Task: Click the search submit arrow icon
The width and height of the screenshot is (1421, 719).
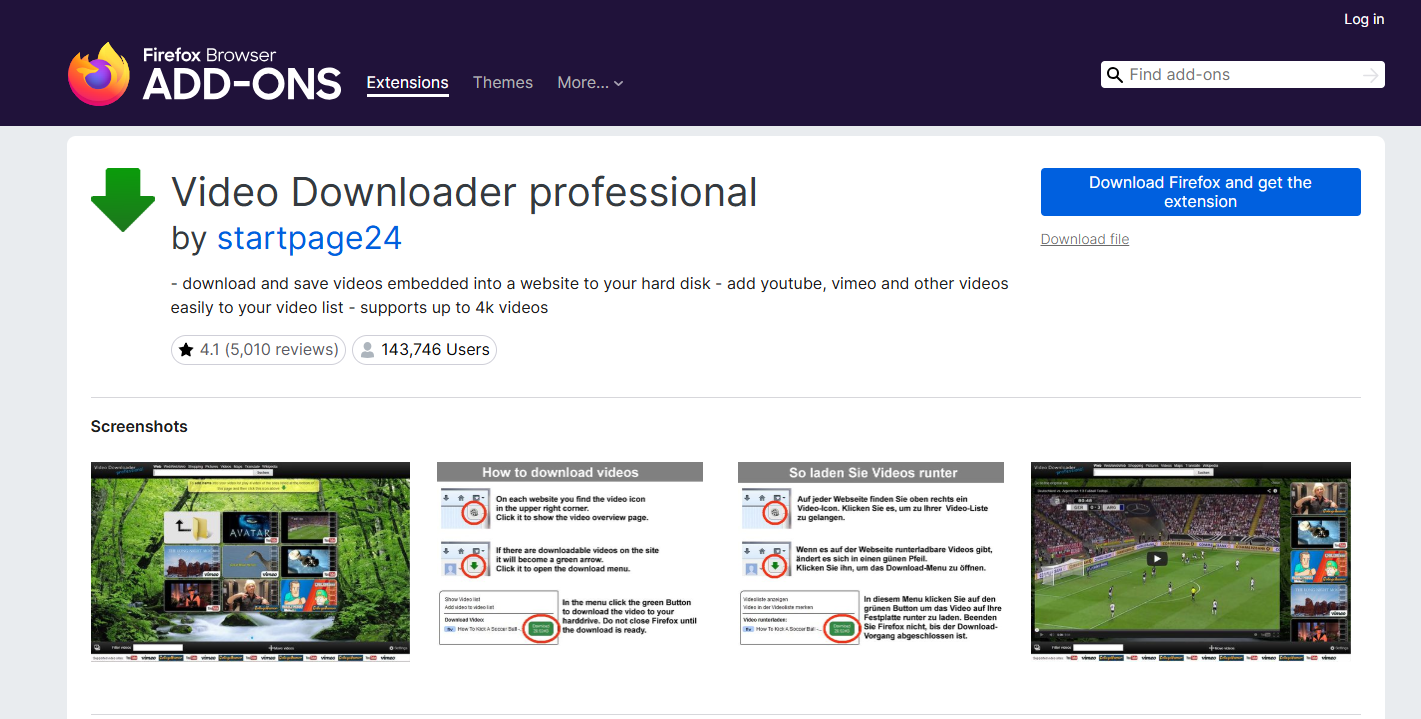Action: (x=1370, y=75)
